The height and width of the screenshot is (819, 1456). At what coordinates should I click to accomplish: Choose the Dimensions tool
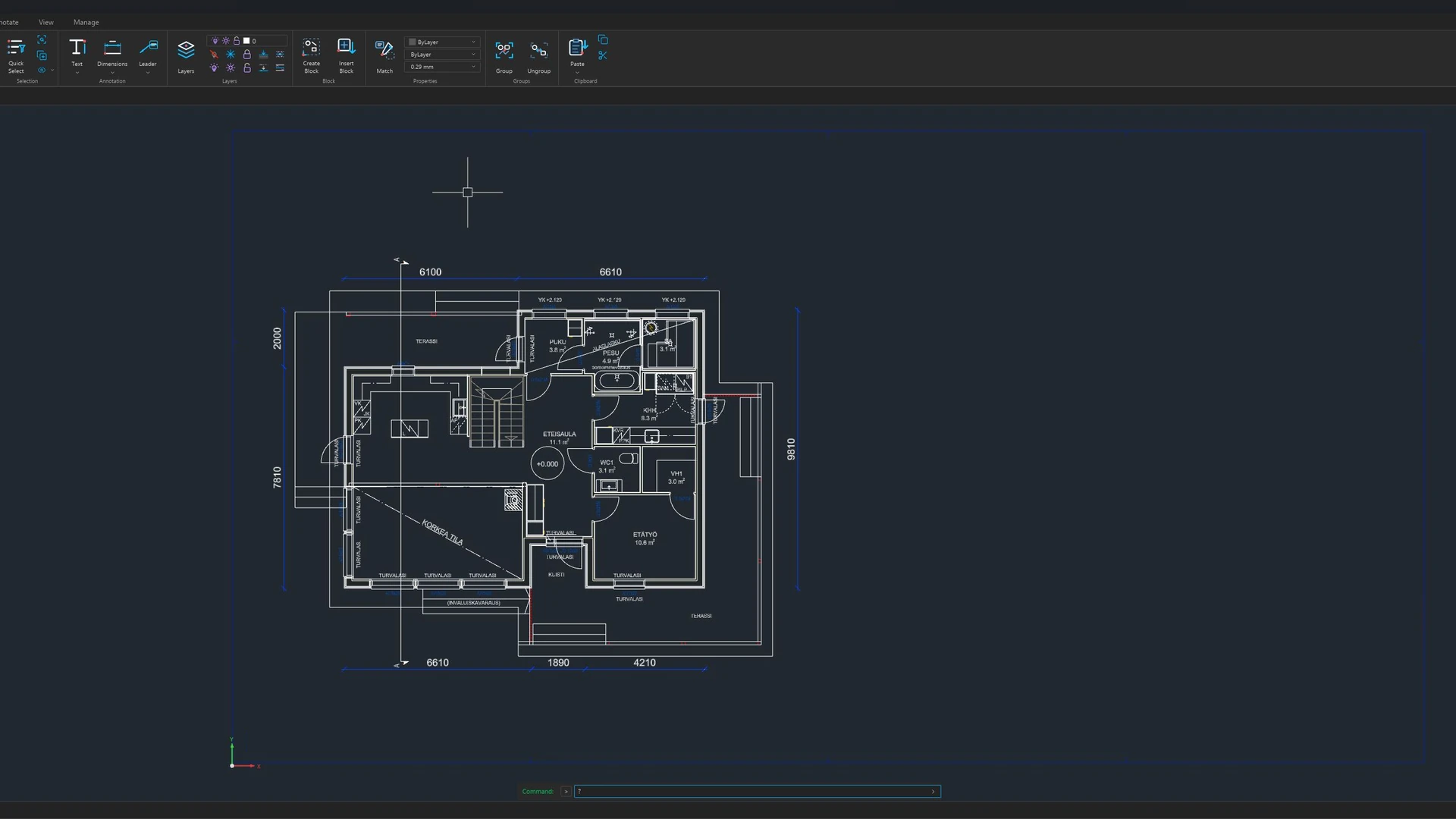[x=112, y=52]
